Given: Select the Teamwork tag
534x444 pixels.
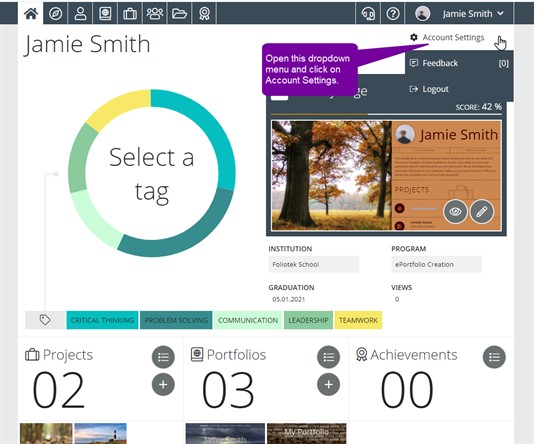Looking at the screenshot, I should tap(358, 320).
